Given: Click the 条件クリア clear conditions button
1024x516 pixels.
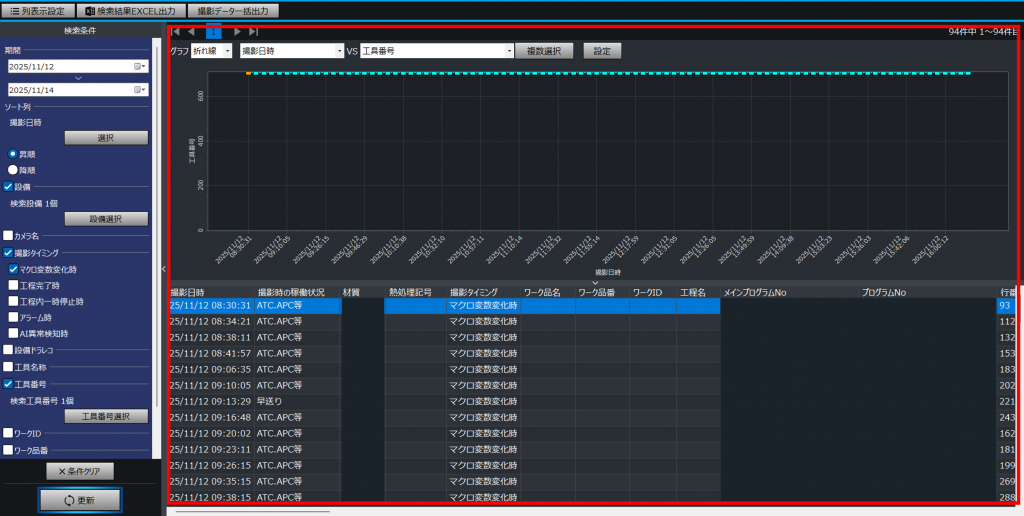Looking at the screenshot, I should click(79, 471).
